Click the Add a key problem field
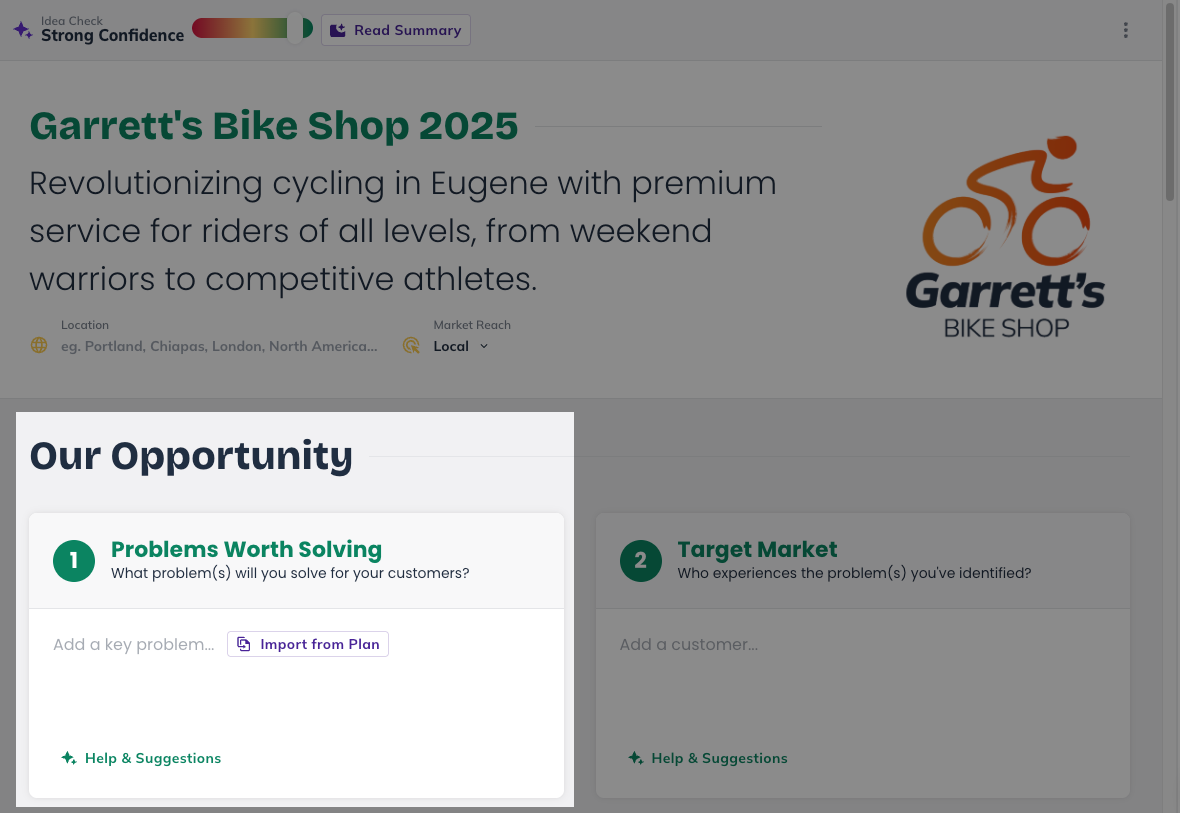Image resolution: width=1180 pixels, height=813 pixels. [x=134, y=644]
